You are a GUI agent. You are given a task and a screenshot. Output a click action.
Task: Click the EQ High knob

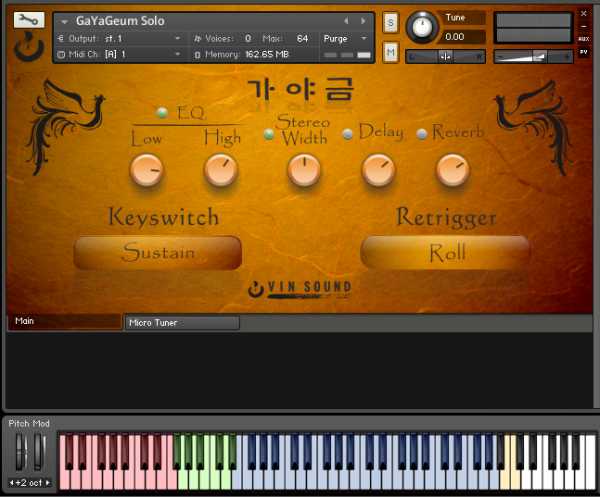click(221, 170)
